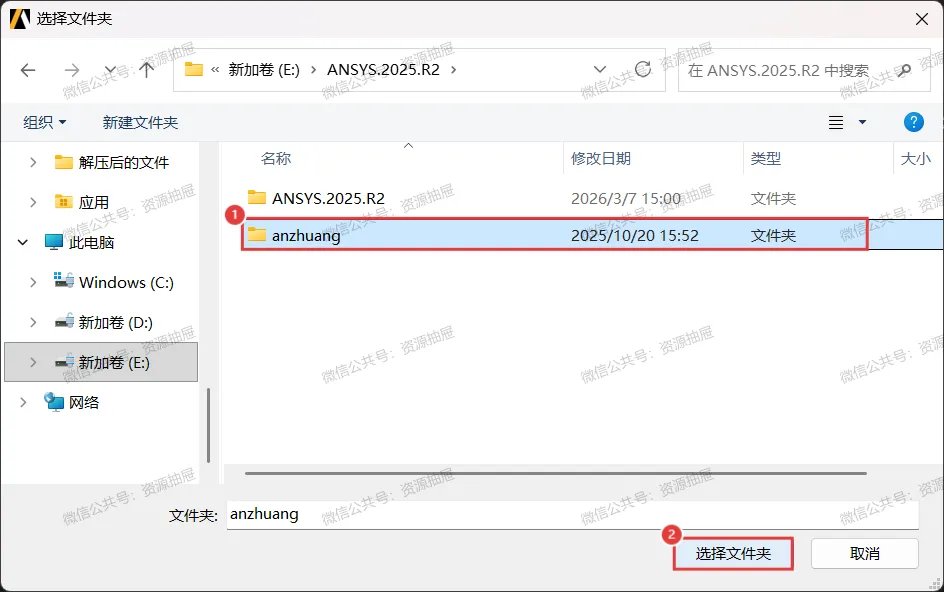Cancel the dialog with 取消
Screen dimensions: 944x592
pos(865,553)
